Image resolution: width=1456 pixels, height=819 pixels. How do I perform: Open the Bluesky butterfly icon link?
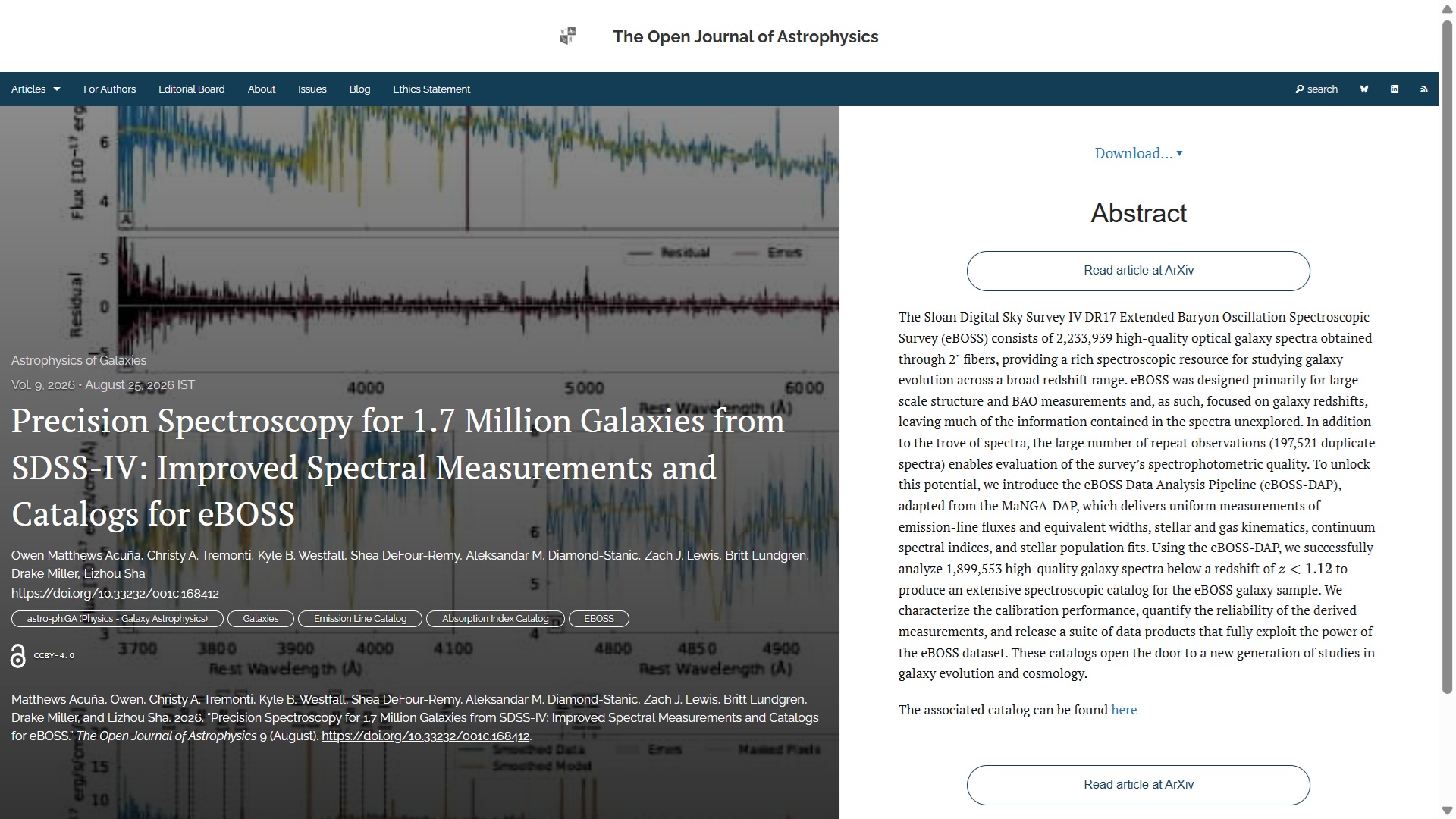click(1364, 89)
